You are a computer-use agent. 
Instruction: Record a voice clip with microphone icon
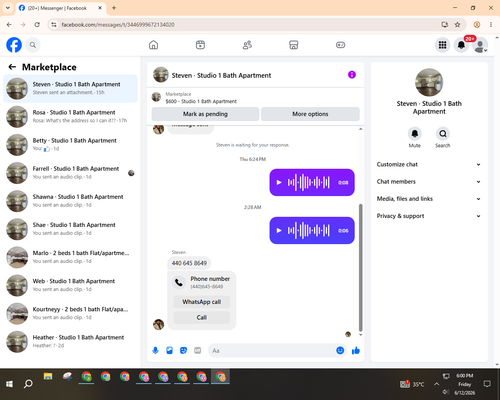(155, 350)
